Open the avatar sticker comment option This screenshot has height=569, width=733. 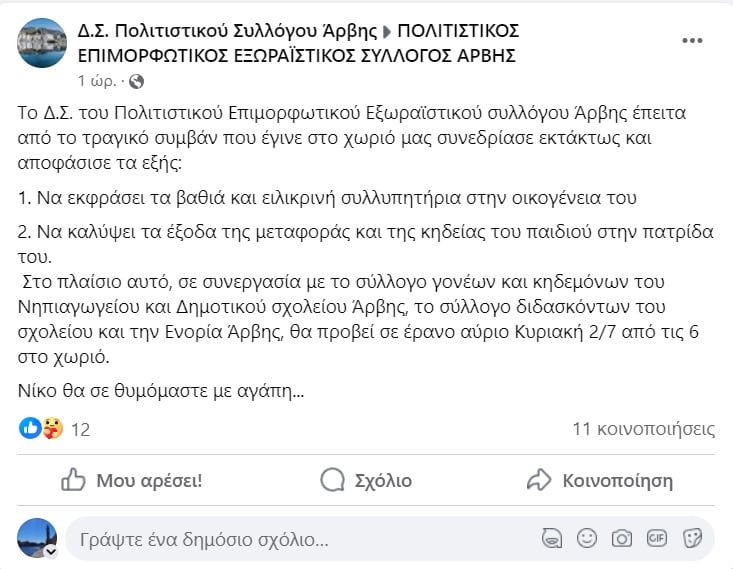pos(551,539)
